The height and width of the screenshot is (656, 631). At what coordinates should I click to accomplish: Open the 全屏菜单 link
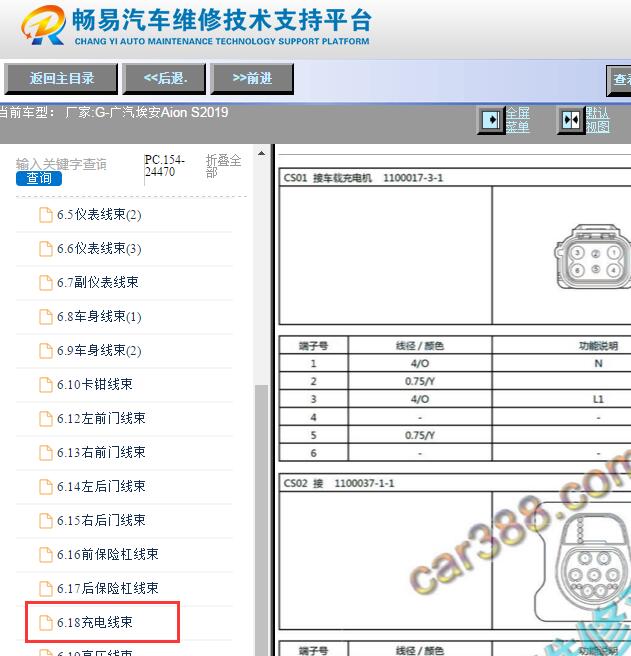(x=518, y=120)
